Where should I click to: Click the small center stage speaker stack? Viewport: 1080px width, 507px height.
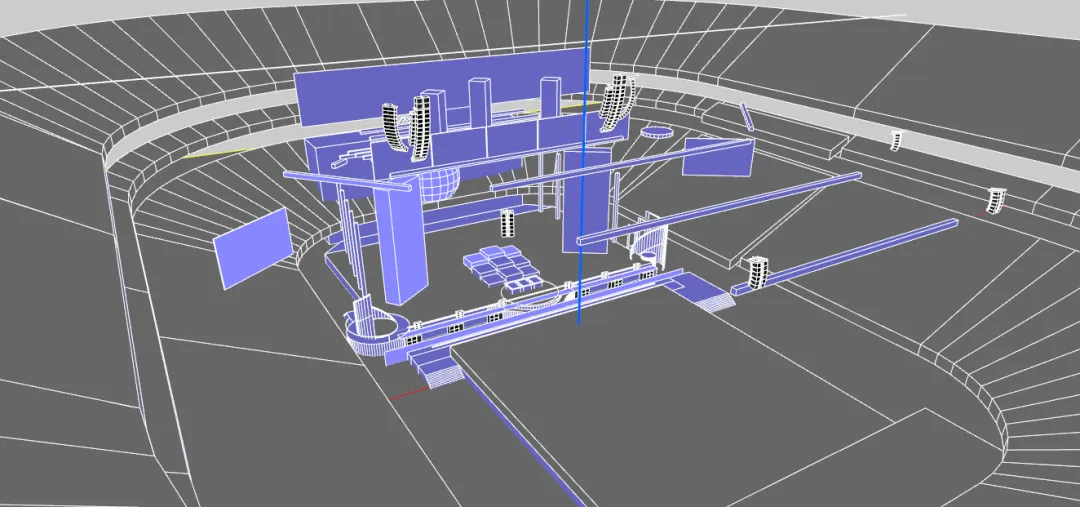click(x=507, y=221)
